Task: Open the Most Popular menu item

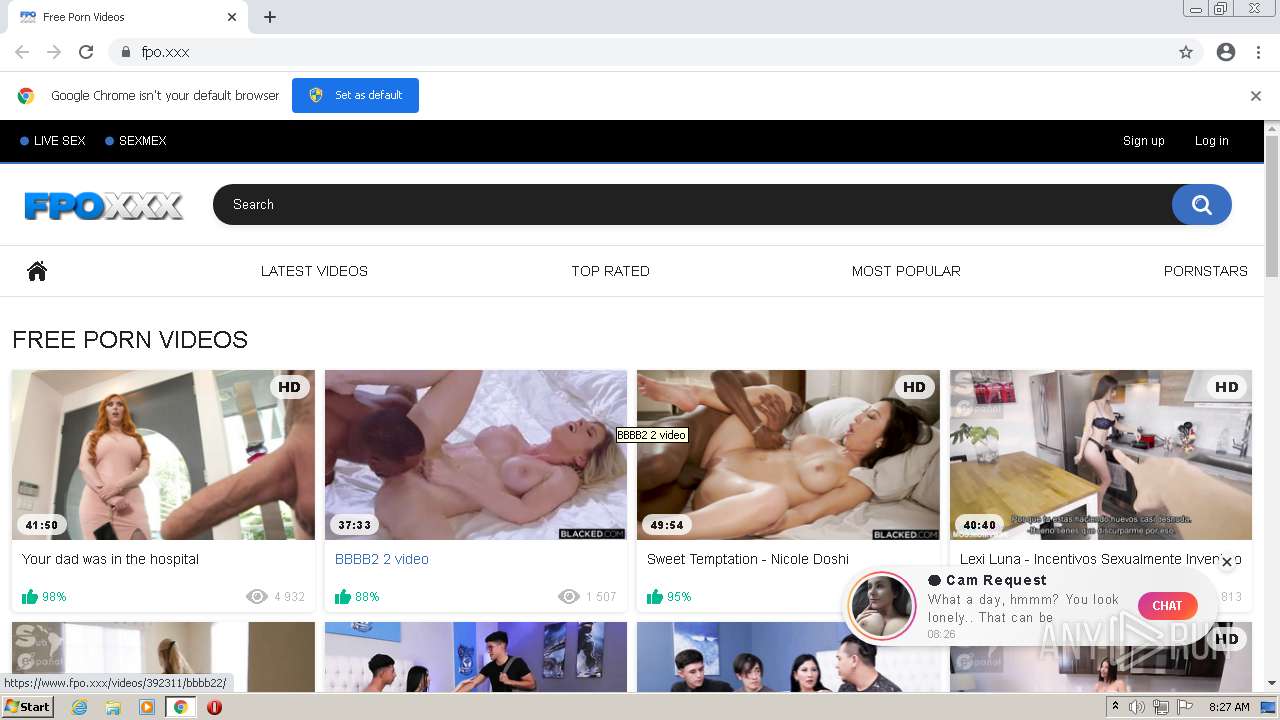Action: [x=906, y=271]
